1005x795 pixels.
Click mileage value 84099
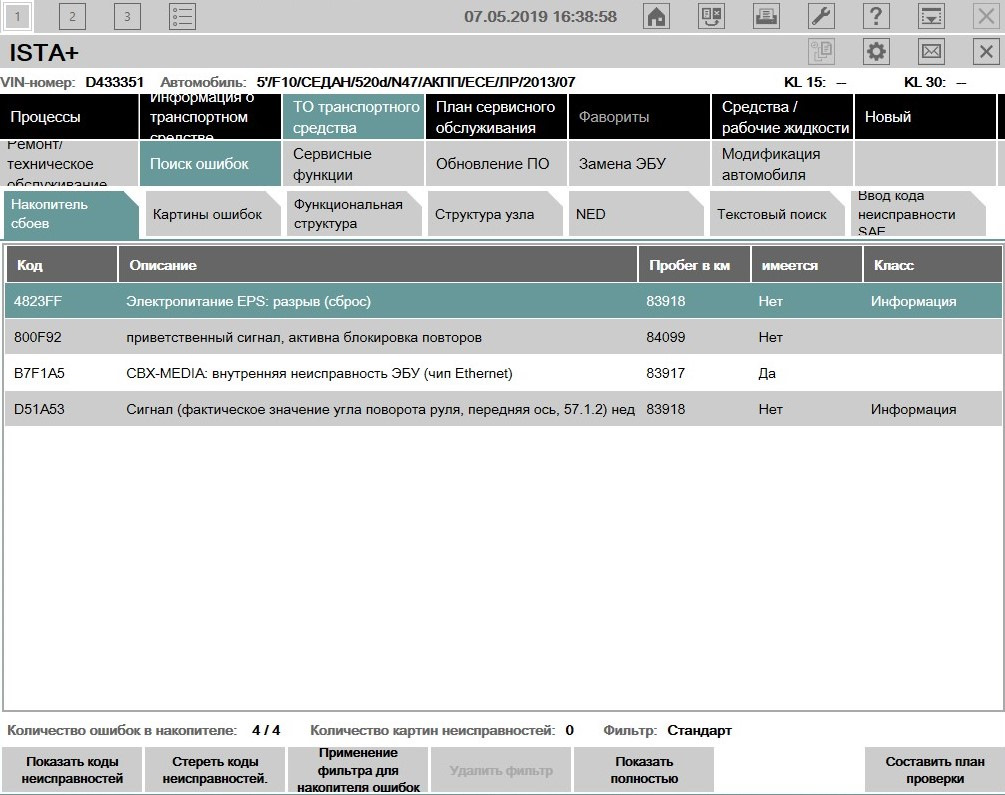(x=665, y=337)
